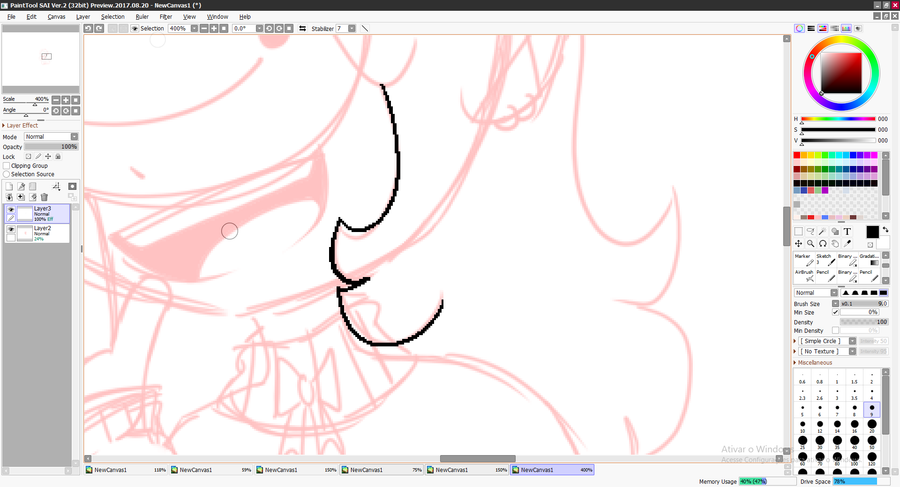Show the color wheel panel
Image resolution: width=900 pixels, height=487 pixels.
(799, 28)
